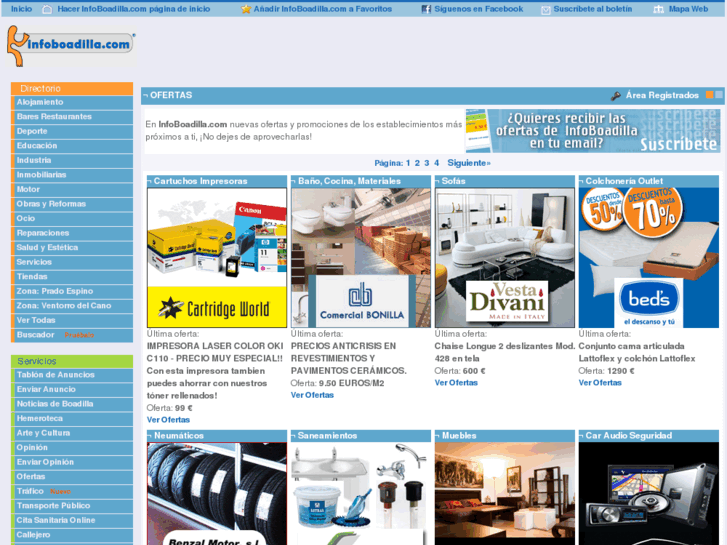Click the Facebook icon in top bar
This screenshot has height=545, width=727.
point(426,9)
